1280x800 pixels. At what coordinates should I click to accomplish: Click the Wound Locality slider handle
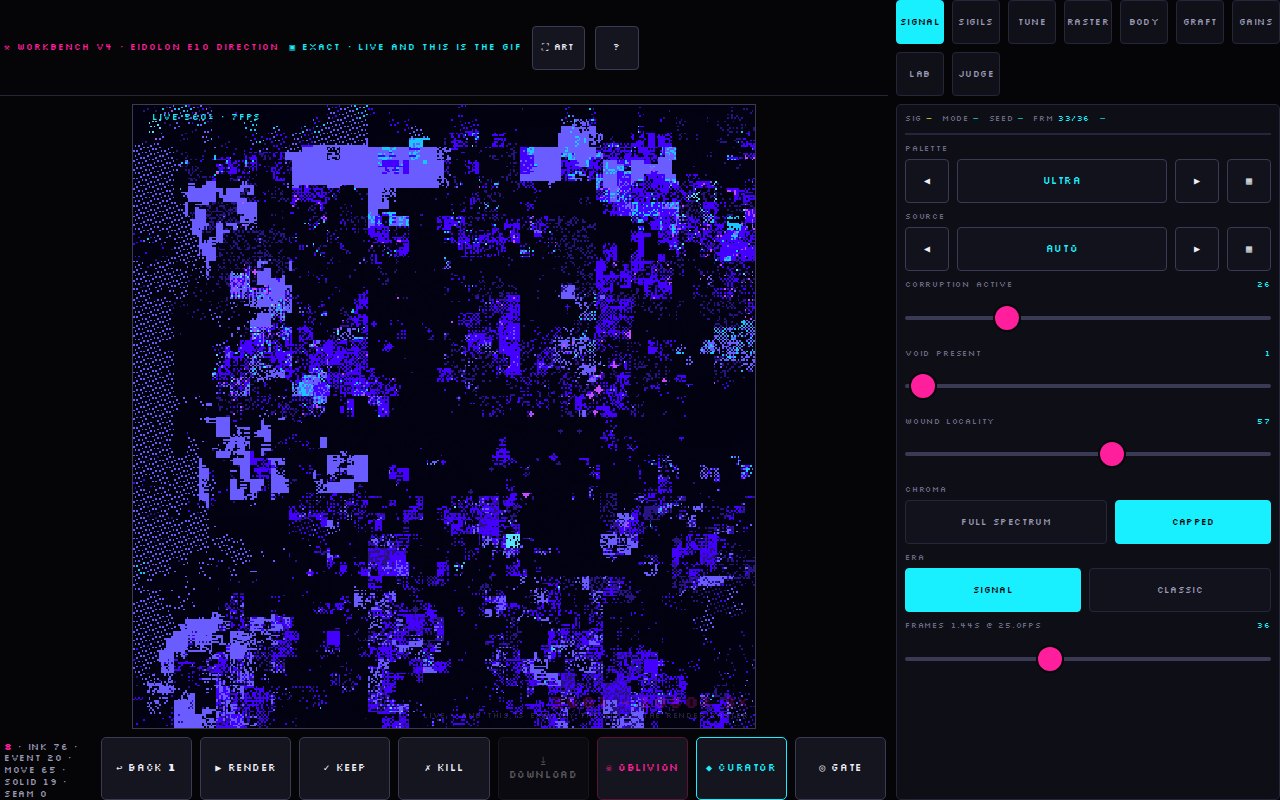pos(1112,454)
